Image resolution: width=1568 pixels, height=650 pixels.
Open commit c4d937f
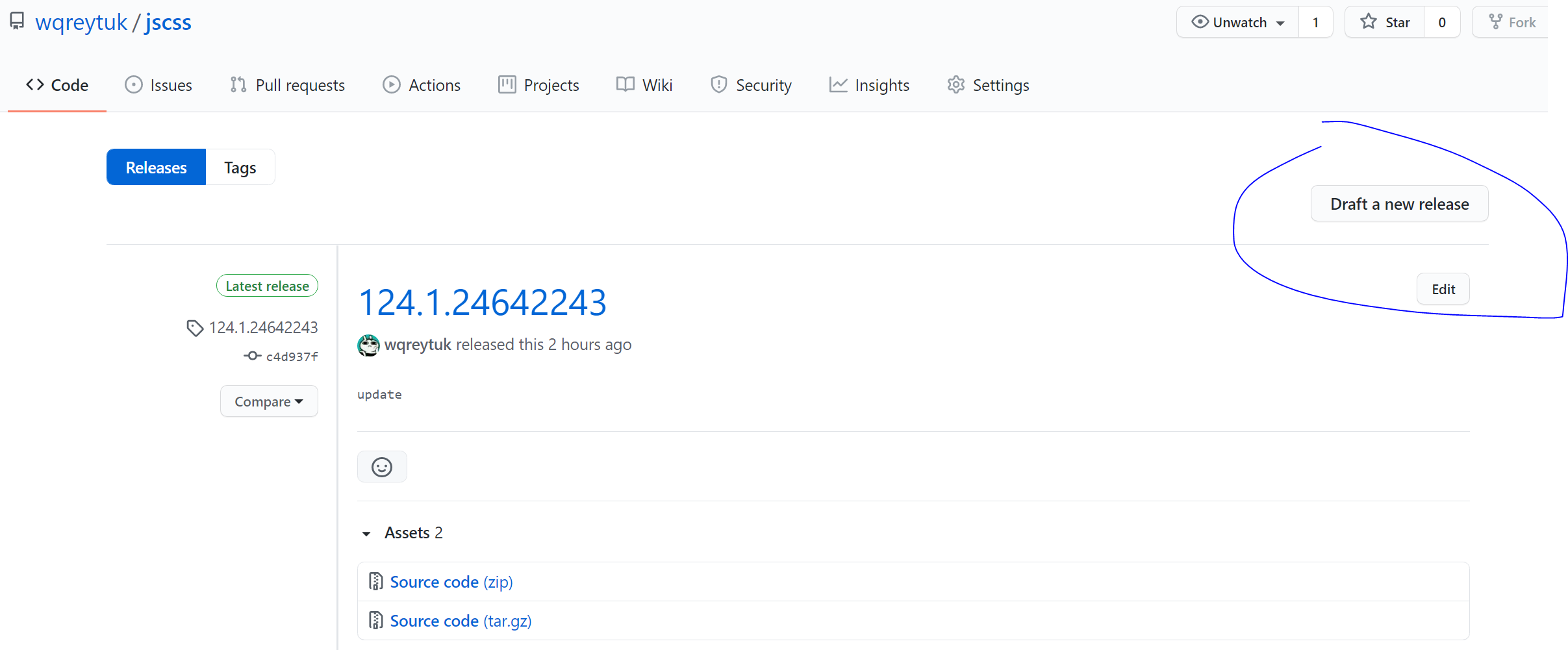click(x=292, y=356)
